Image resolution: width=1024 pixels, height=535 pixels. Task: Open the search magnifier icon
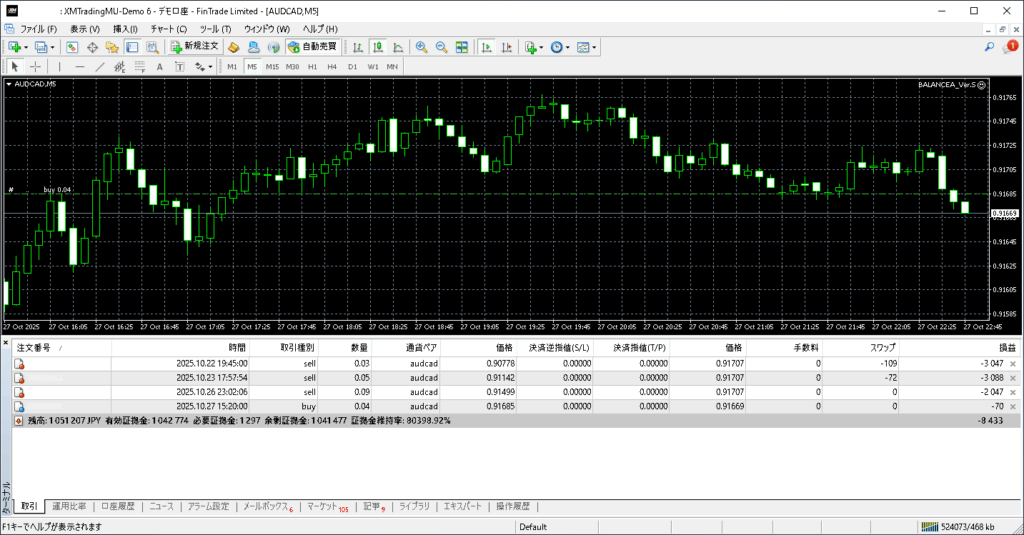click(x=989, y=47)
